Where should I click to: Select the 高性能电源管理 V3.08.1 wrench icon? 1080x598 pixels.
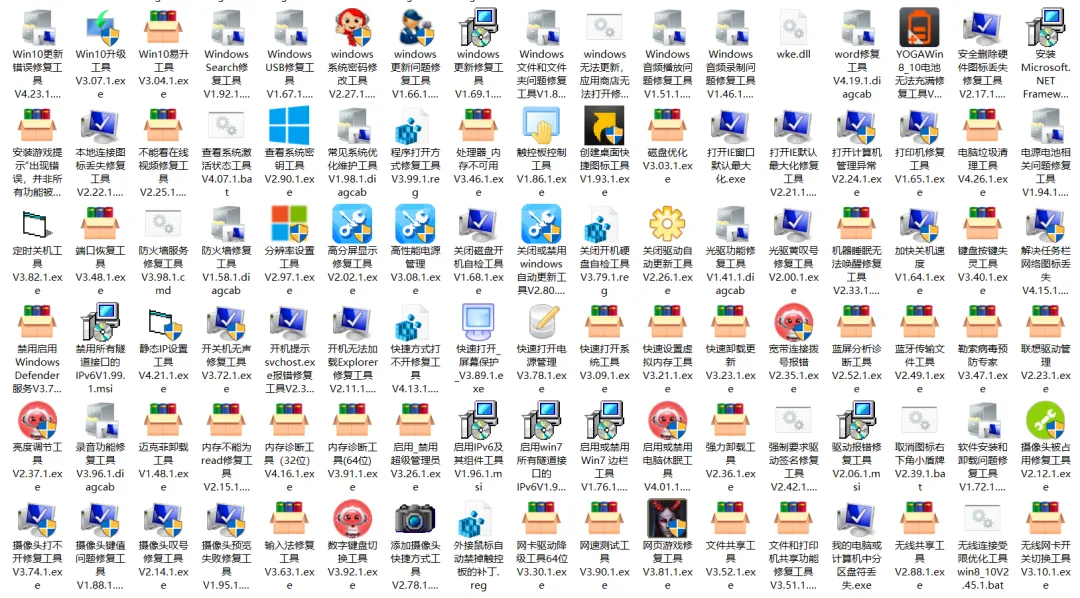click(x=415, y=225)
